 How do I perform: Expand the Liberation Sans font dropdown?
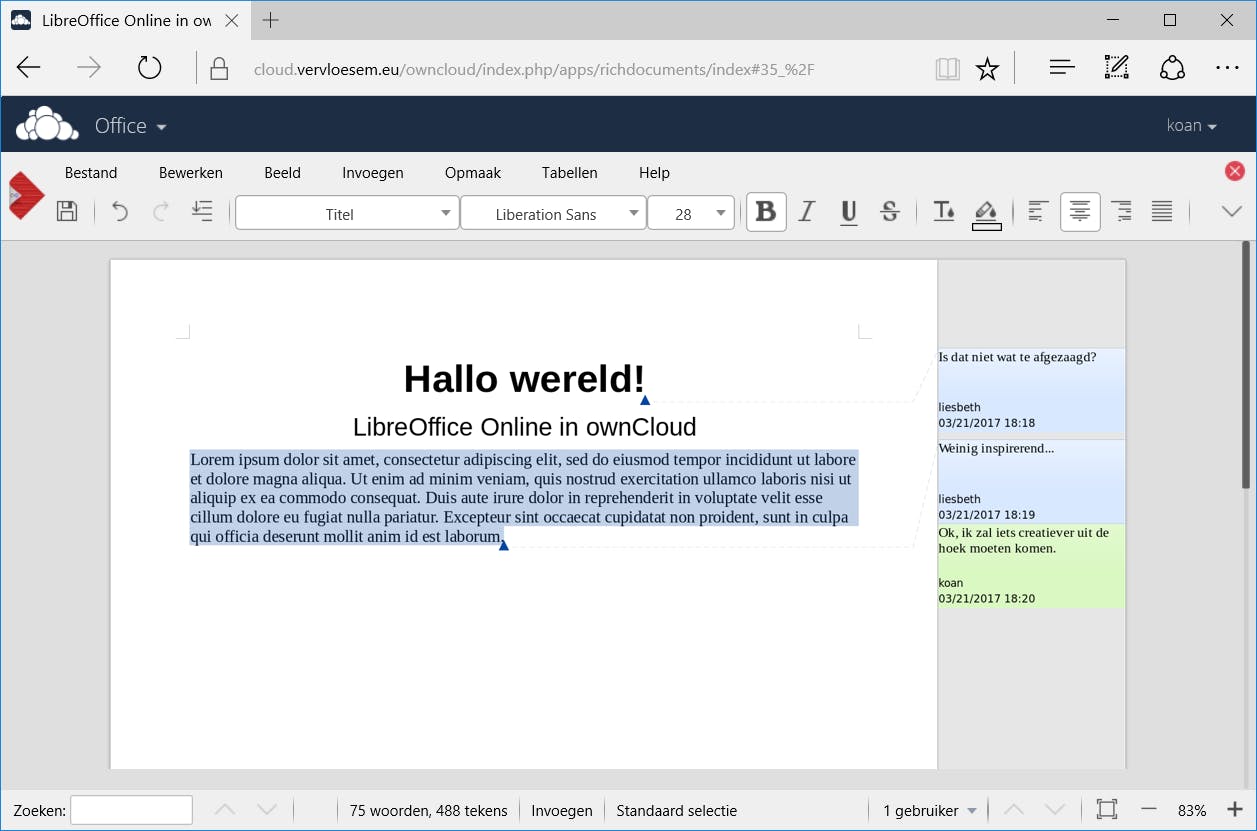pos(552,213)
